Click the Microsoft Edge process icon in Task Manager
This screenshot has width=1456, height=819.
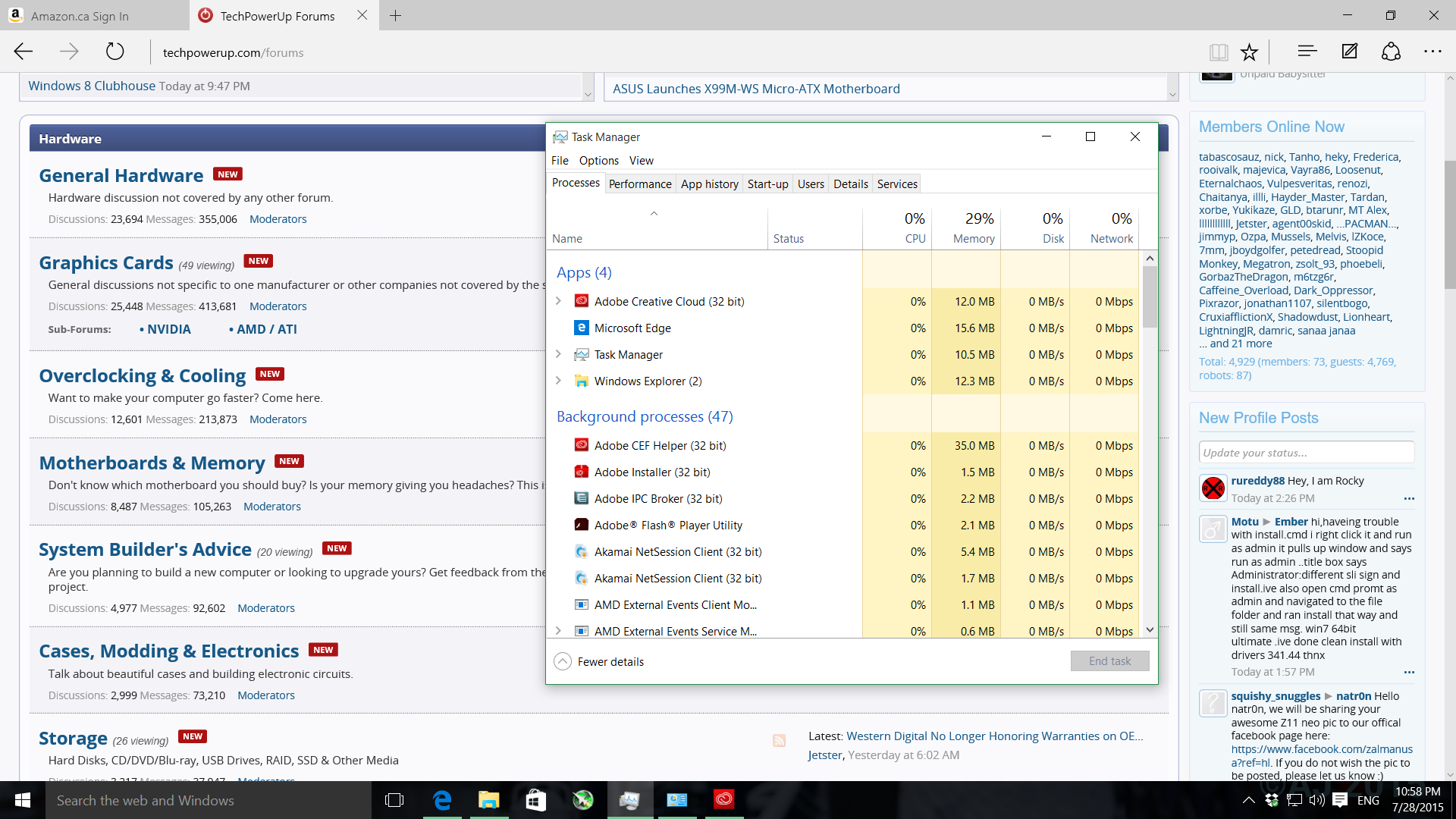pos(582,328)
